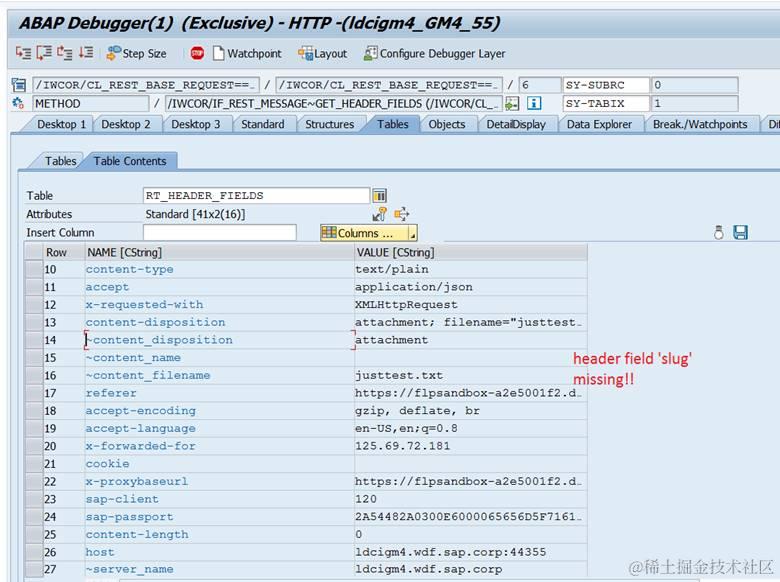Click the value justtest.txt

click(x=398, y=376)
